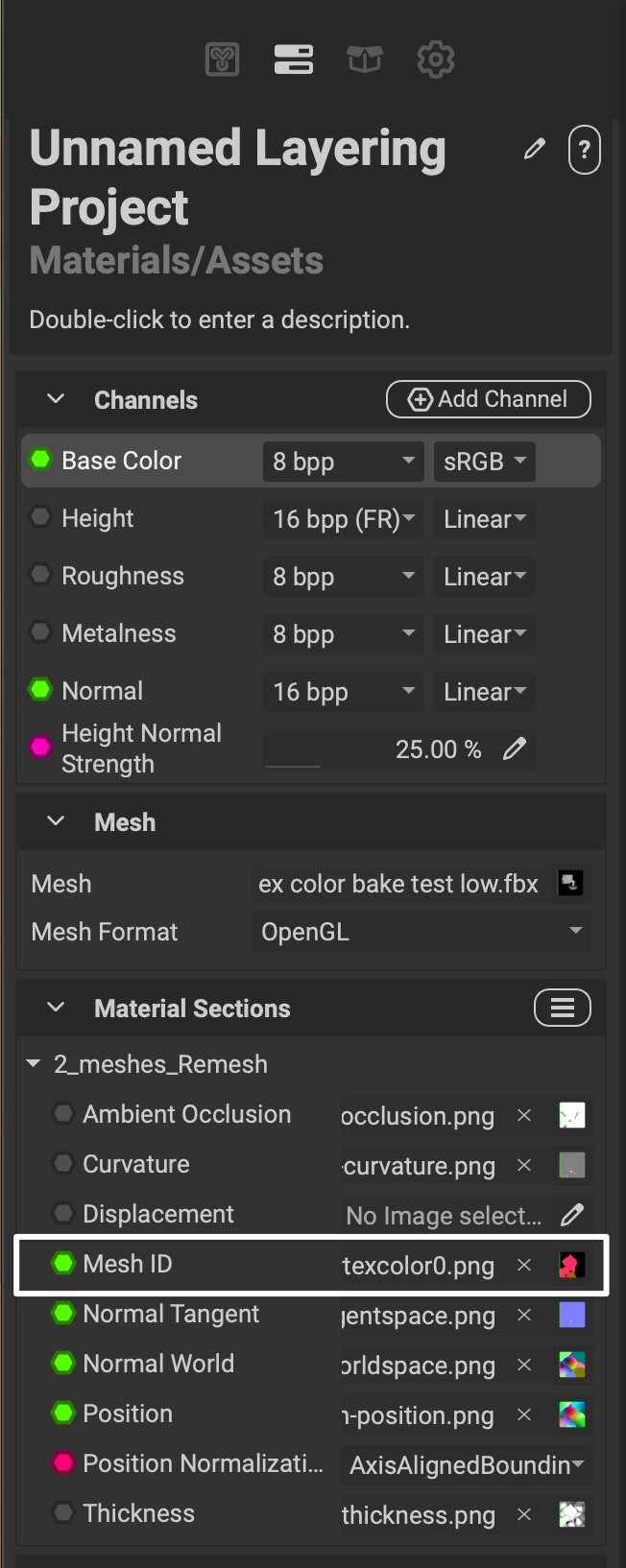Screen dimensions: 626x1568
Task: Click the Displacement image select pencil icon
Action: click(572, 1215)
